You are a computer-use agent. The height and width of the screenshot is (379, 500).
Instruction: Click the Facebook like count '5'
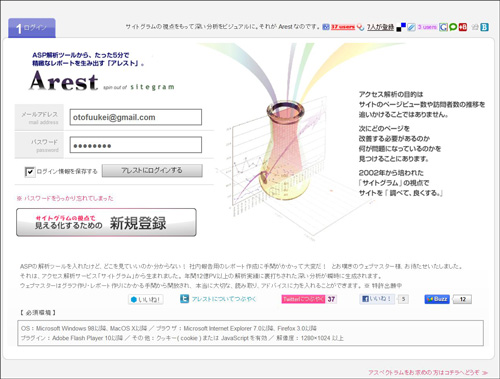point(403,299)
